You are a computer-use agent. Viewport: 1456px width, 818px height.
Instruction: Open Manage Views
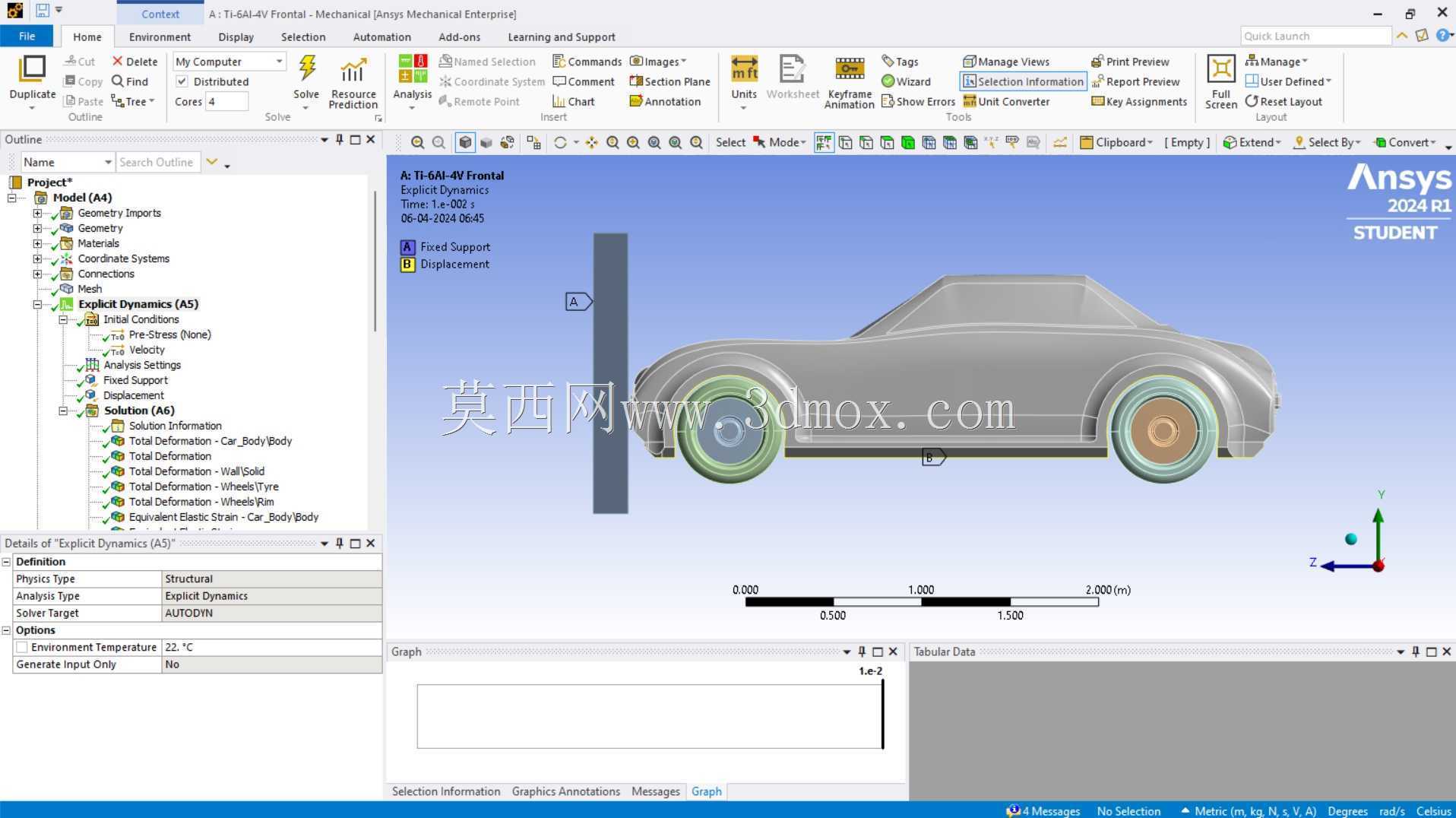tap(1005, 62)
